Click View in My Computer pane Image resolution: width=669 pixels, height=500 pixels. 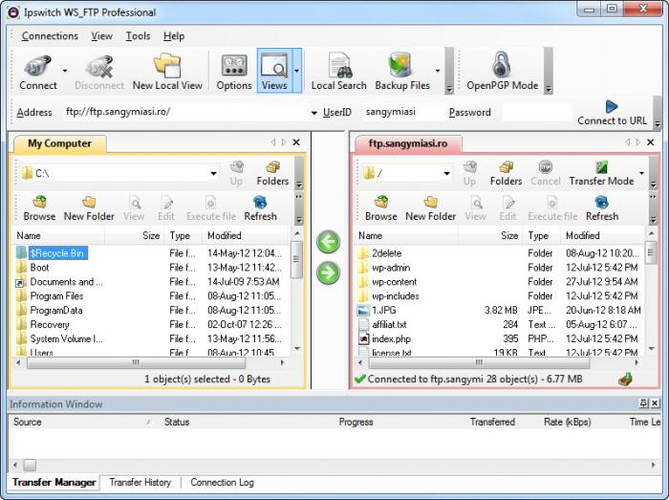[x=134, y=209]
